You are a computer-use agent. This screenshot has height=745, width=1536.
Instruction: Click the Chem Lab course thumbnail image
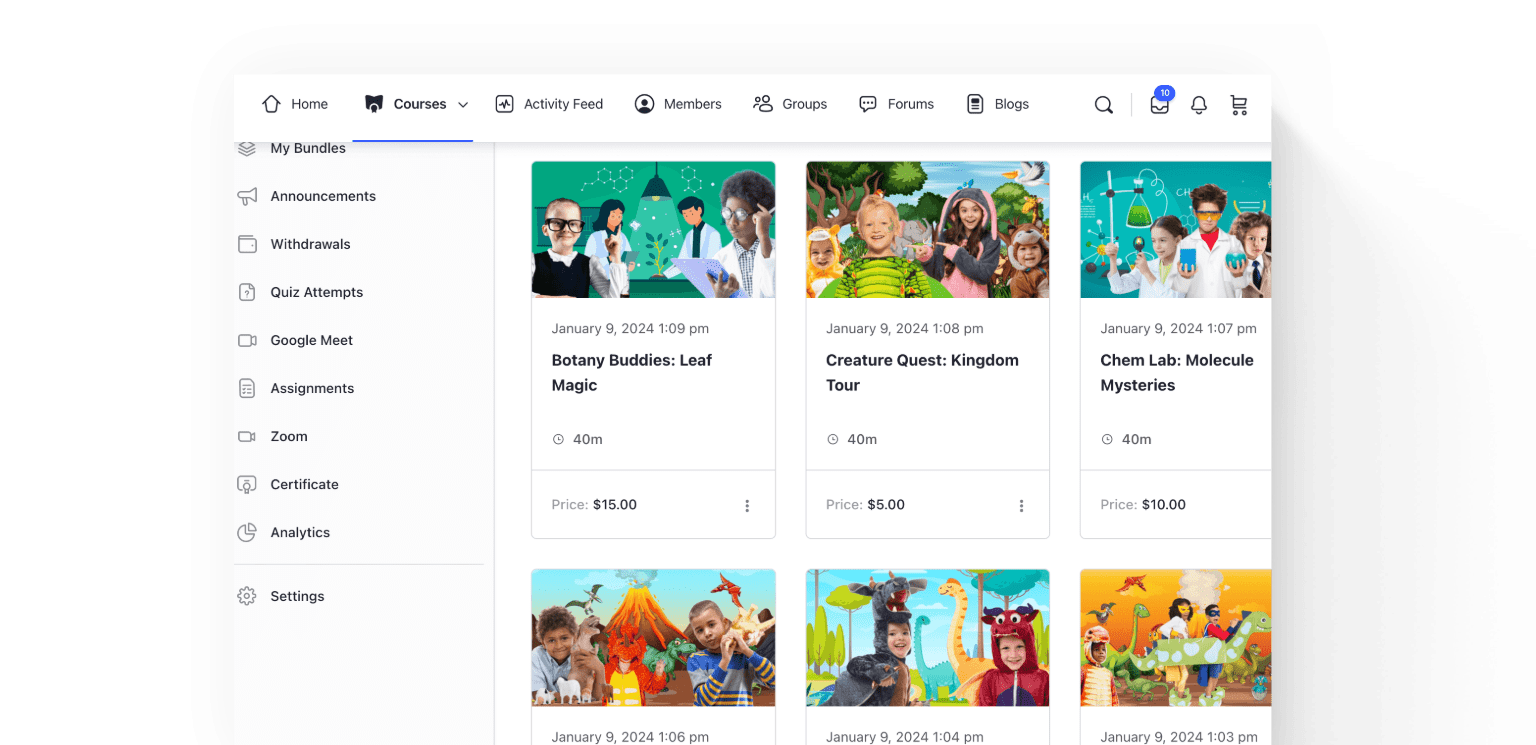(1175, 230)
